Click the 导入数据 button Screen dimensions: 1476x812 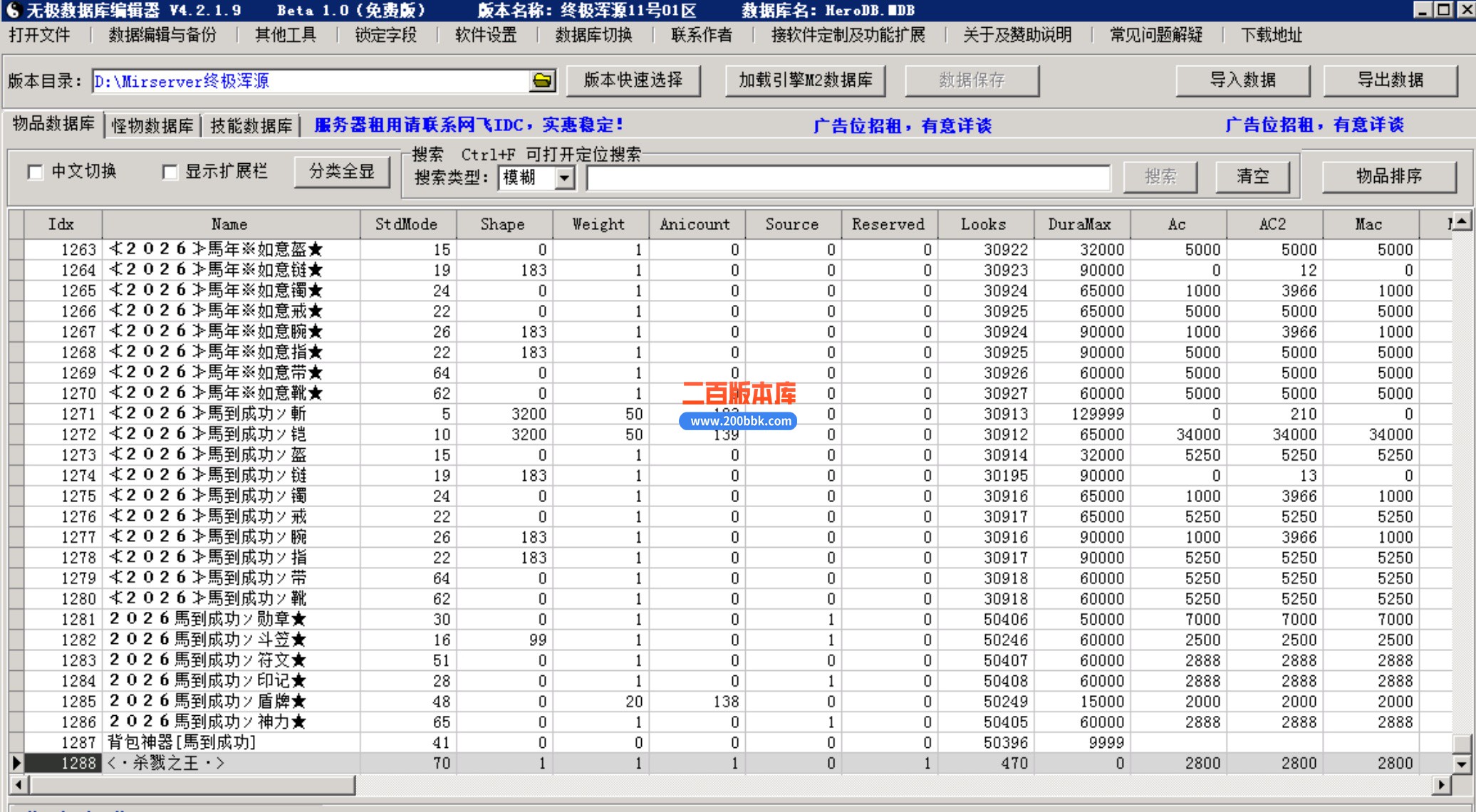1242,80
